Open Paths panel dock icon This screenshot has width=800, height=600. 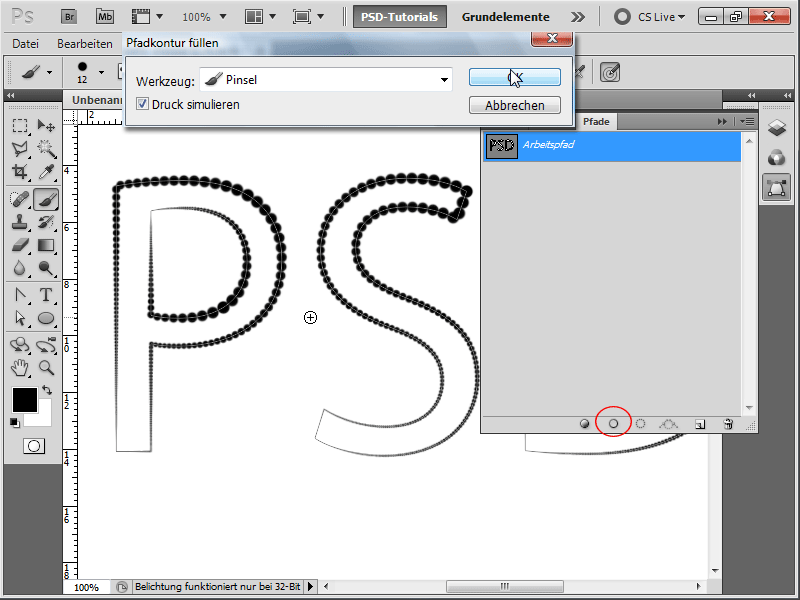[777, 187]
